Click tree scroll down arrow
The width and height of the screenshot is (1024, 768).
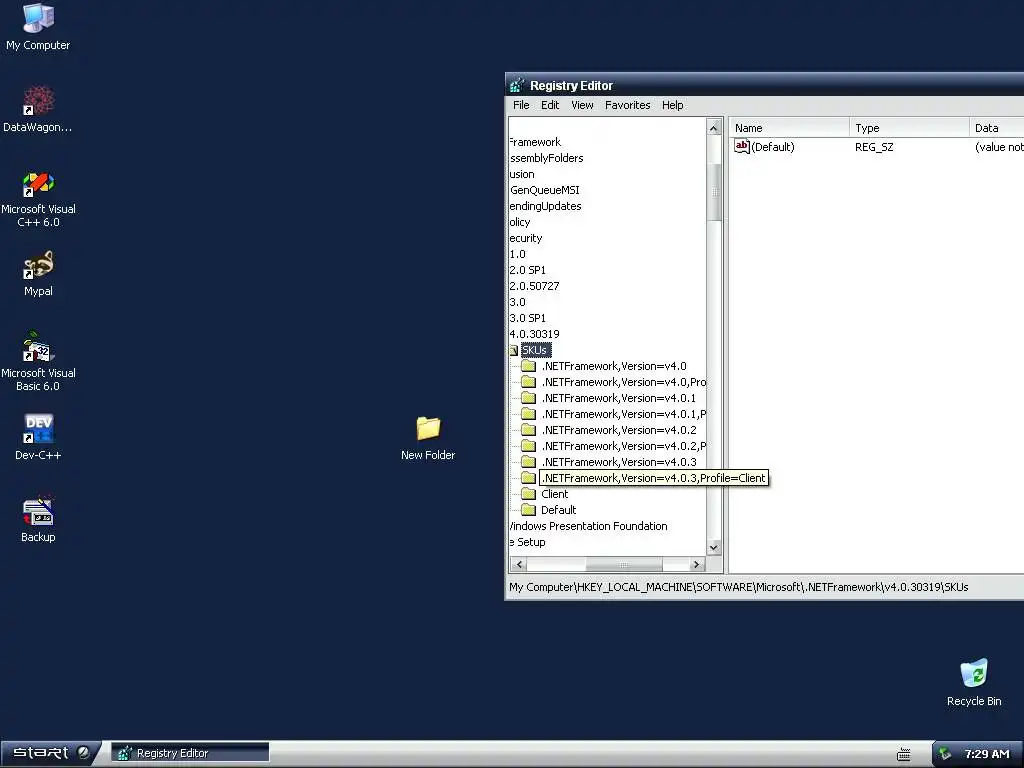click(714, 547)
